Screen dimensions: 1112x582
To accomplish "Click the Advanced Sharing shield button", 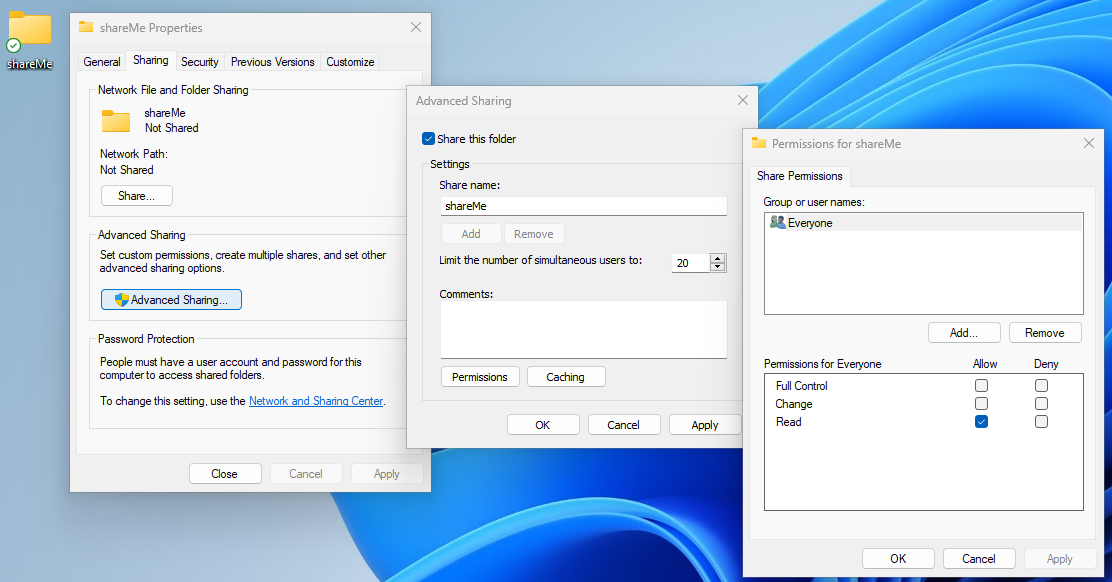I will click(171, 299).
